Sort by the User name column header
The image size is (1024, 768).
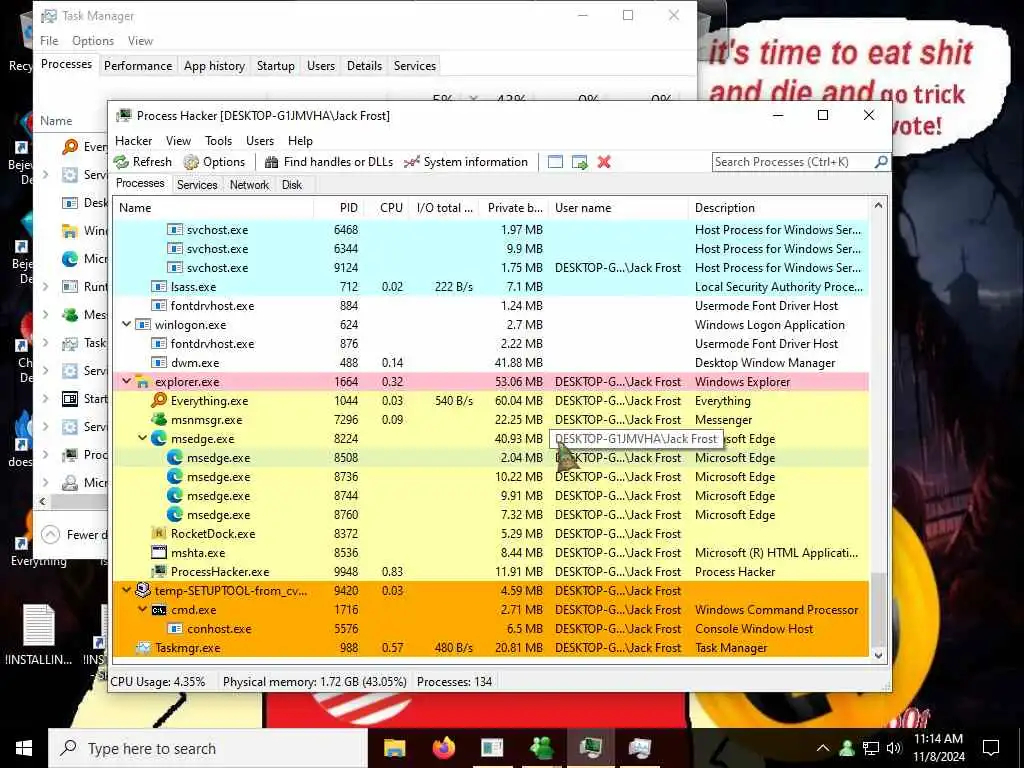pyautogui.click(x=618, y=208)
